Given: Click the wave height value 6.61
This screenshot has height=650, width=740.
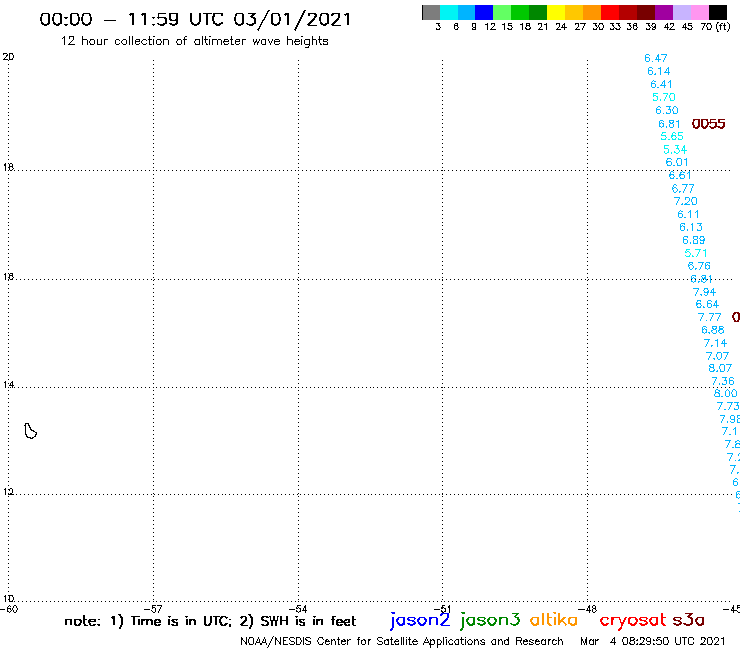Looking at the screenshot, I should [680, 176].
